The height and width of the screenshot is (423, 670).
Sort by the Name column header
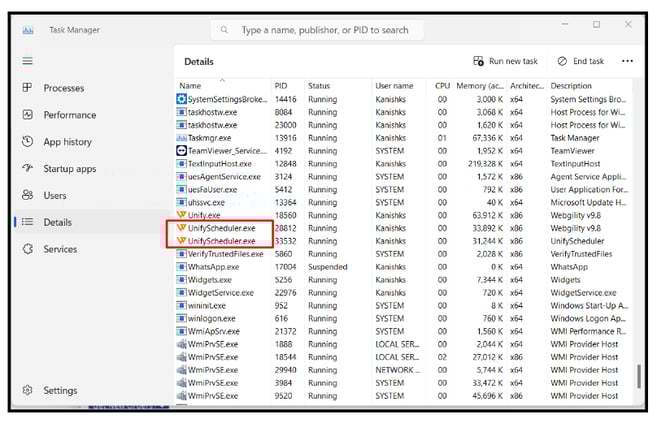click(190, 86)
